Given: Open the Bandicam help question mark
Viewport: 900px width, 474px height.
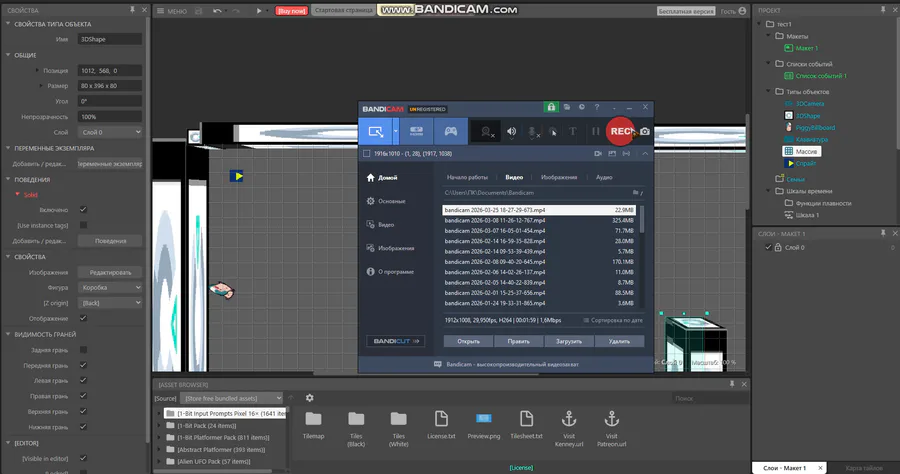Looking at the screenshot, I should click(597, 107).
